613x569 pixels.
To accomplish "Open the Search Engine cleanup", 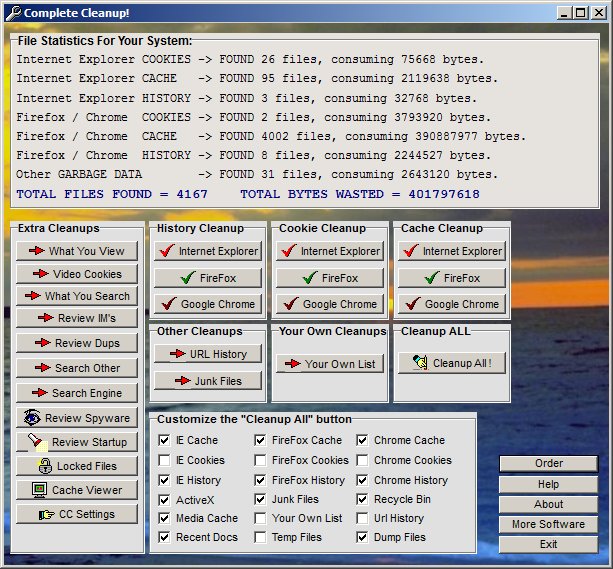I will 77,393.
